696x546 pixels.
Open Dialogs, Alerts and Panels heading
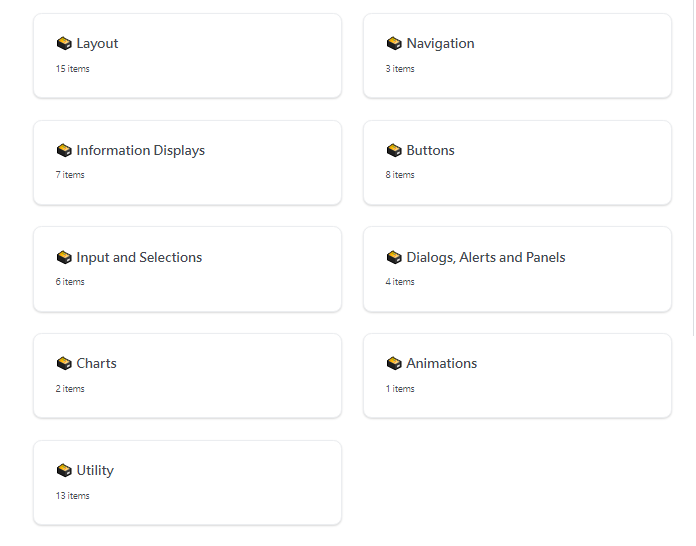486,257
